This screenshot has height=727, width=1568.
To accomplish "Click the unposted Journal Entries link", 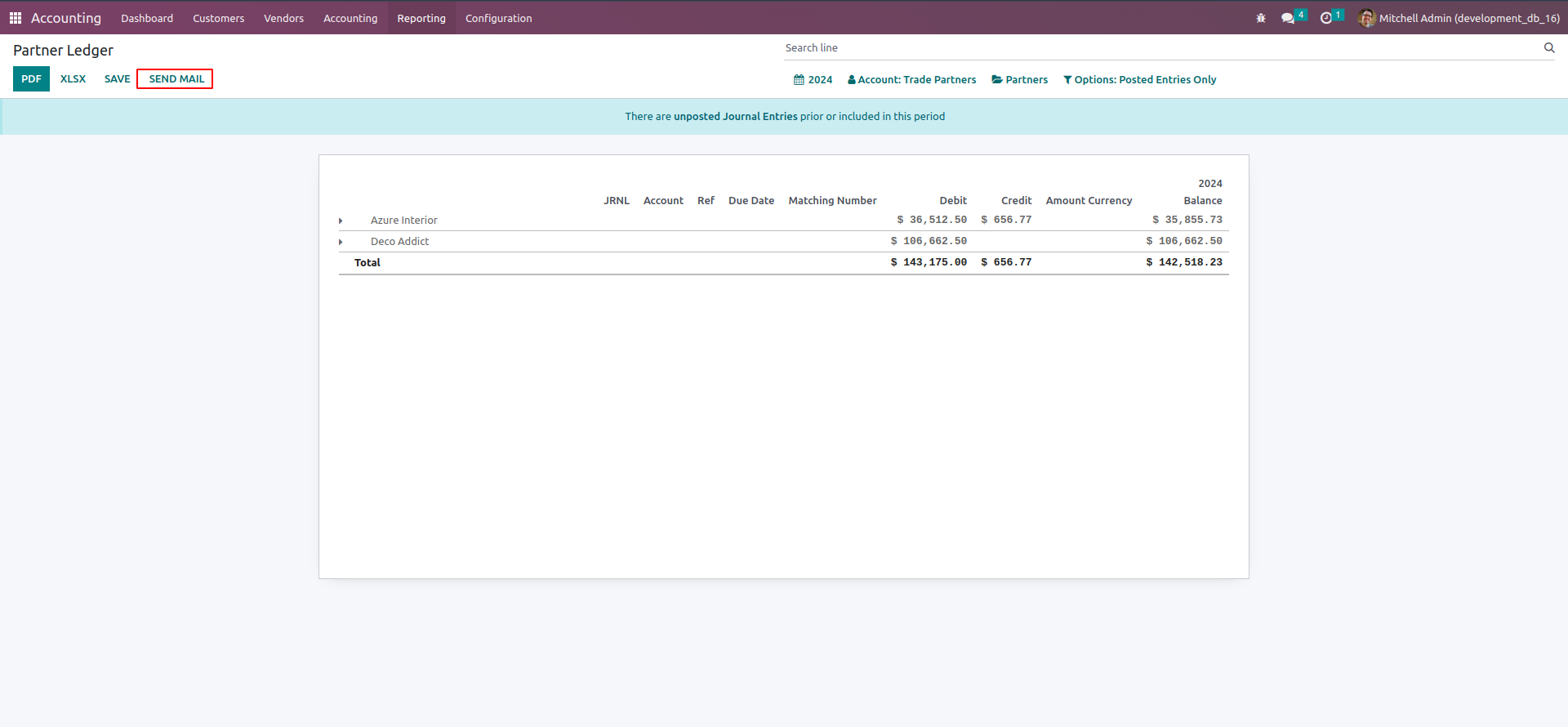I will coord(735,117).
